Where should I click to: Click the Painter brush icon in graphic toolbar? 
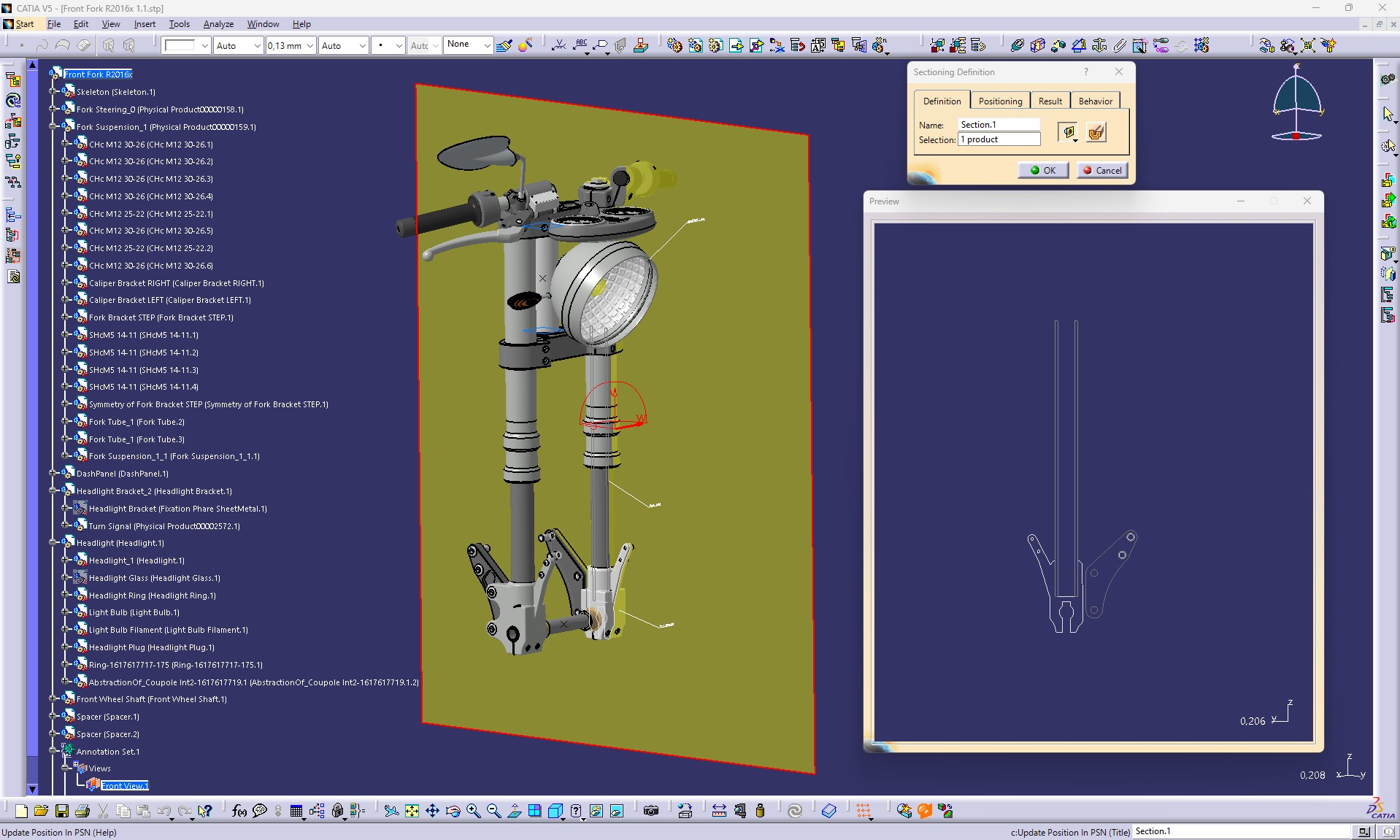click(504, 45)
